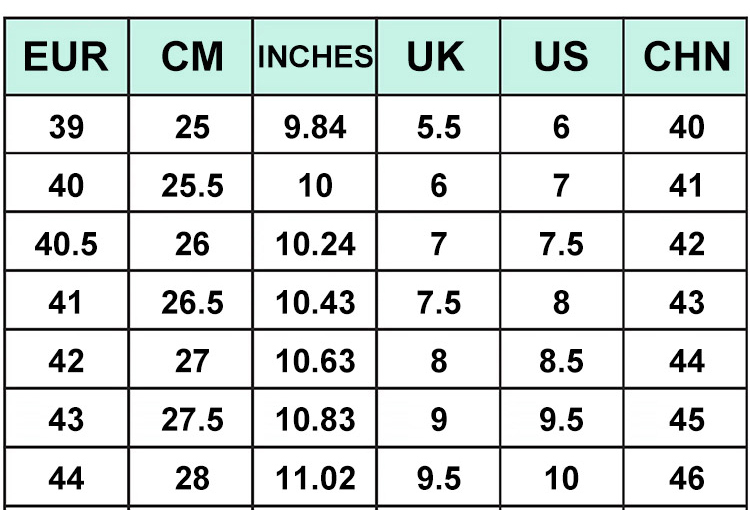Screen dimensions: 750x510
Task: Select the 9.84 inches cell
Action: click(315, 127)
